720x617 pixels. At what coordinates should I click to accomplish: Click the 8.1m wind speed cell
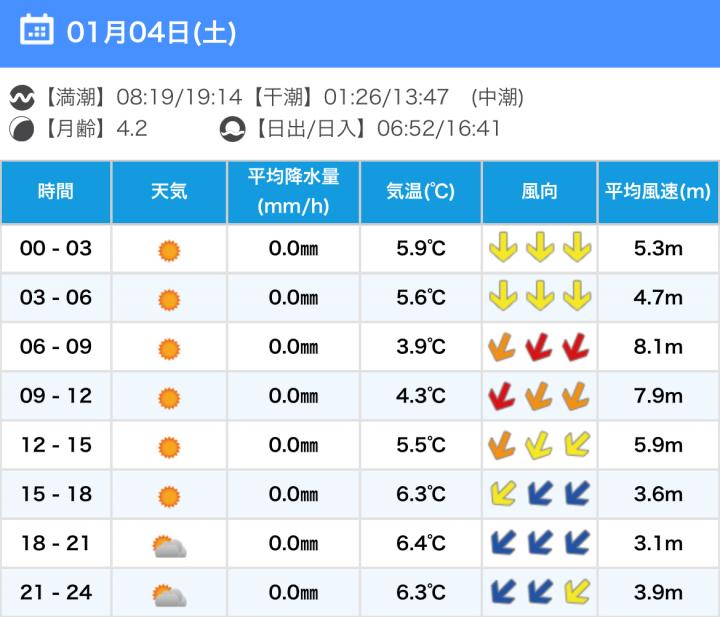657,347
